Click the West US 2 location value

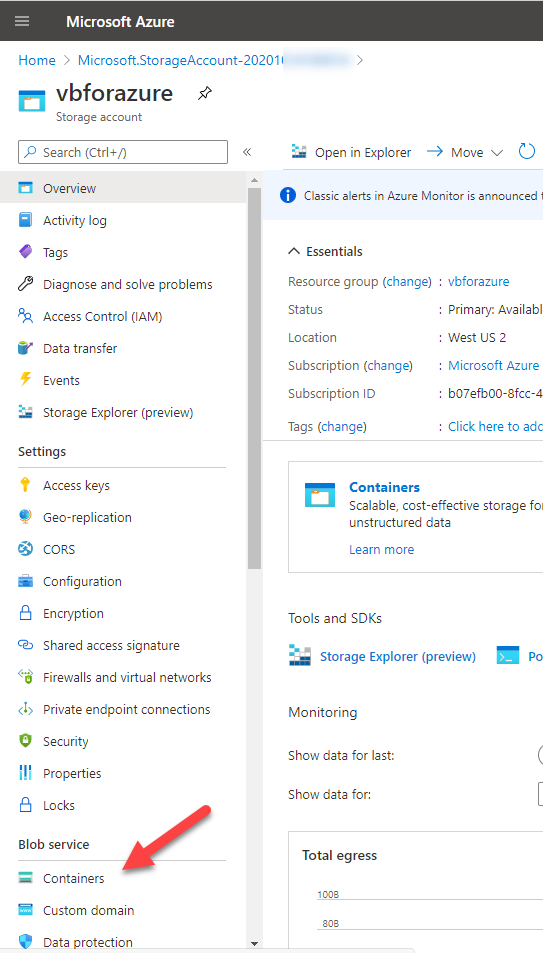pos(477,337)
